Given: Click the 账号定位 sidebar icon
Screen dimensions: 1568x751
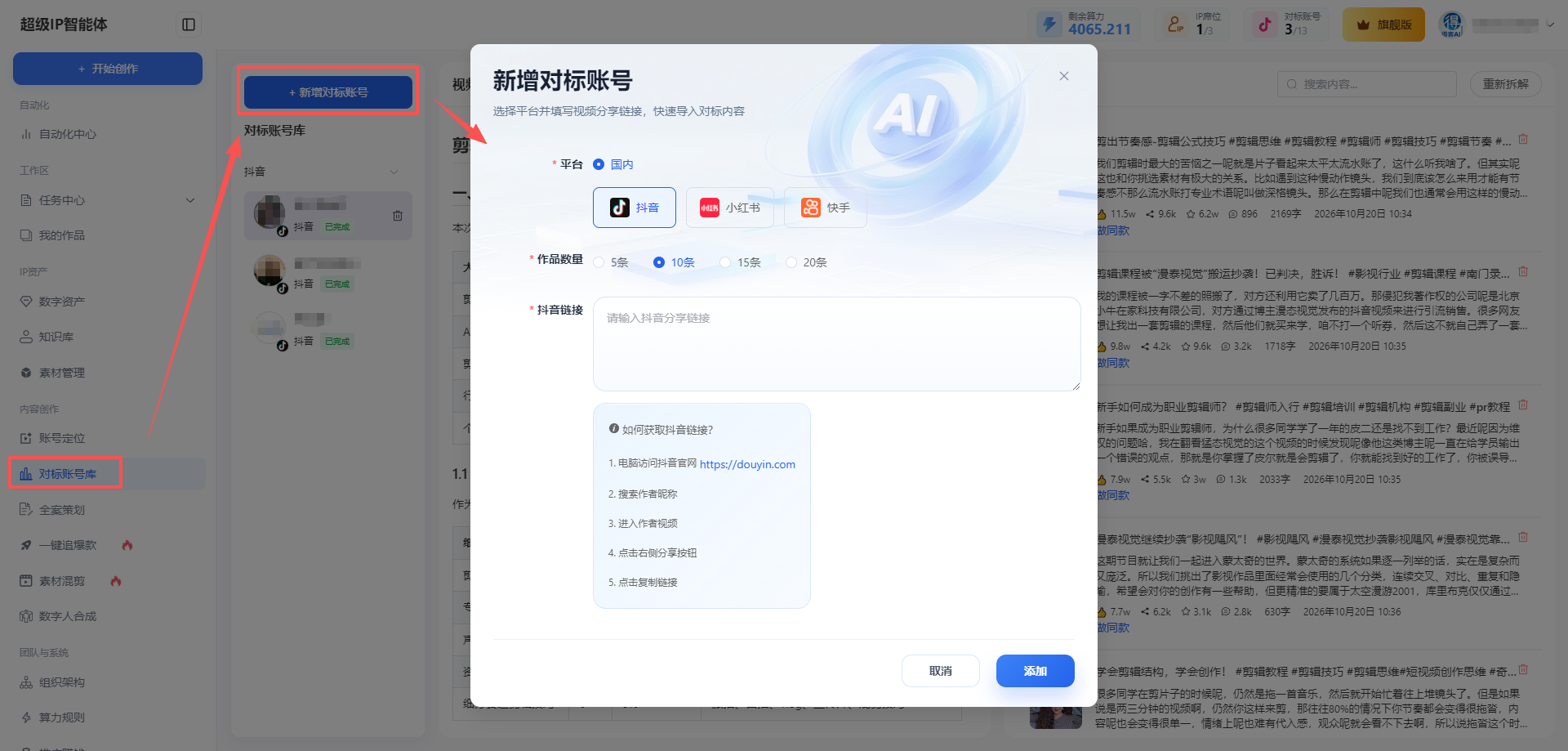Looking at the screenshot, I should 26,438.
